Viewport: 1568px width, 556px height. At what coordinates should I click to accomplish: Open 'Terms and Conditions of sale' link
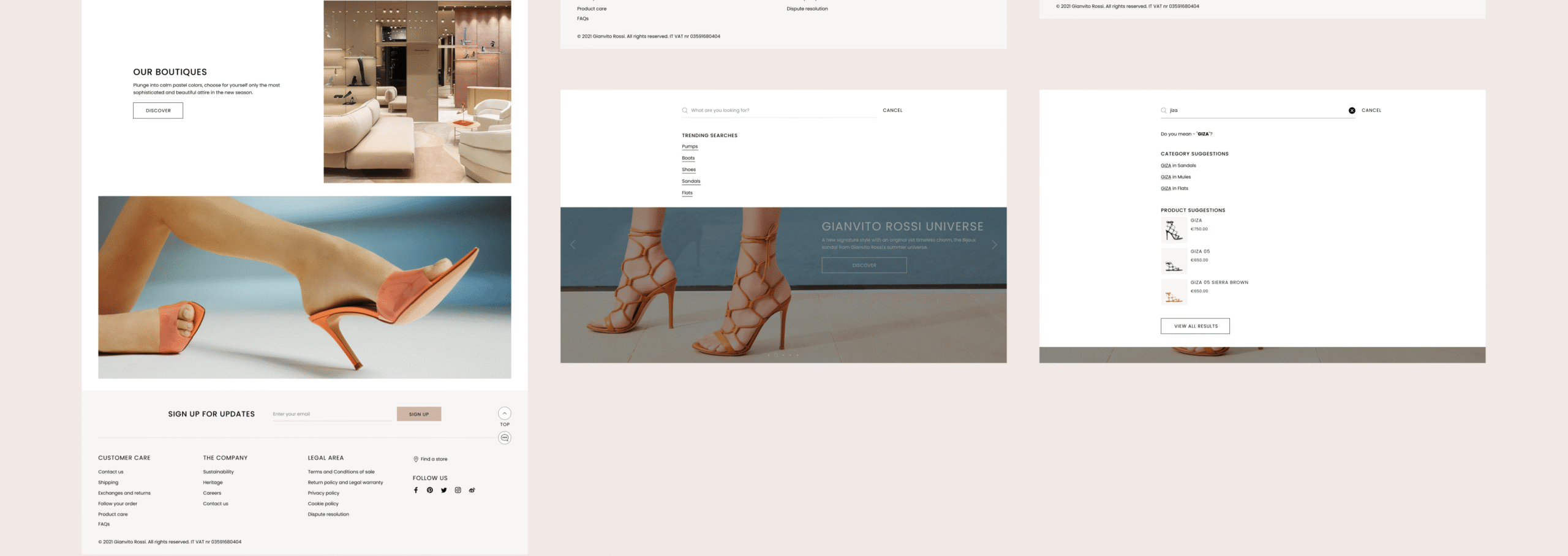(341, 471)
